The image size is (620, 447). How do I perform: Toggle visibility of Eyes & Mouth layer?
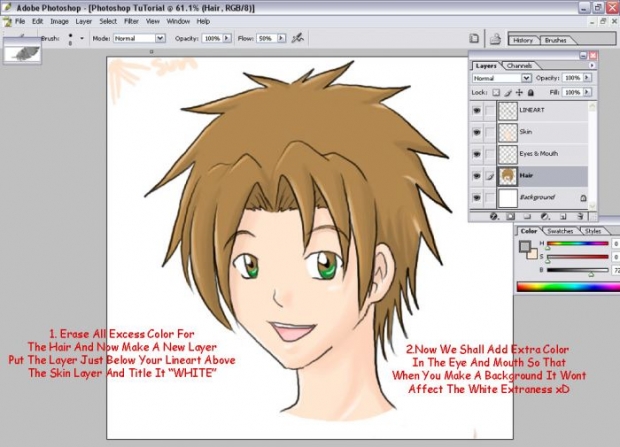[x=476, y=154]
